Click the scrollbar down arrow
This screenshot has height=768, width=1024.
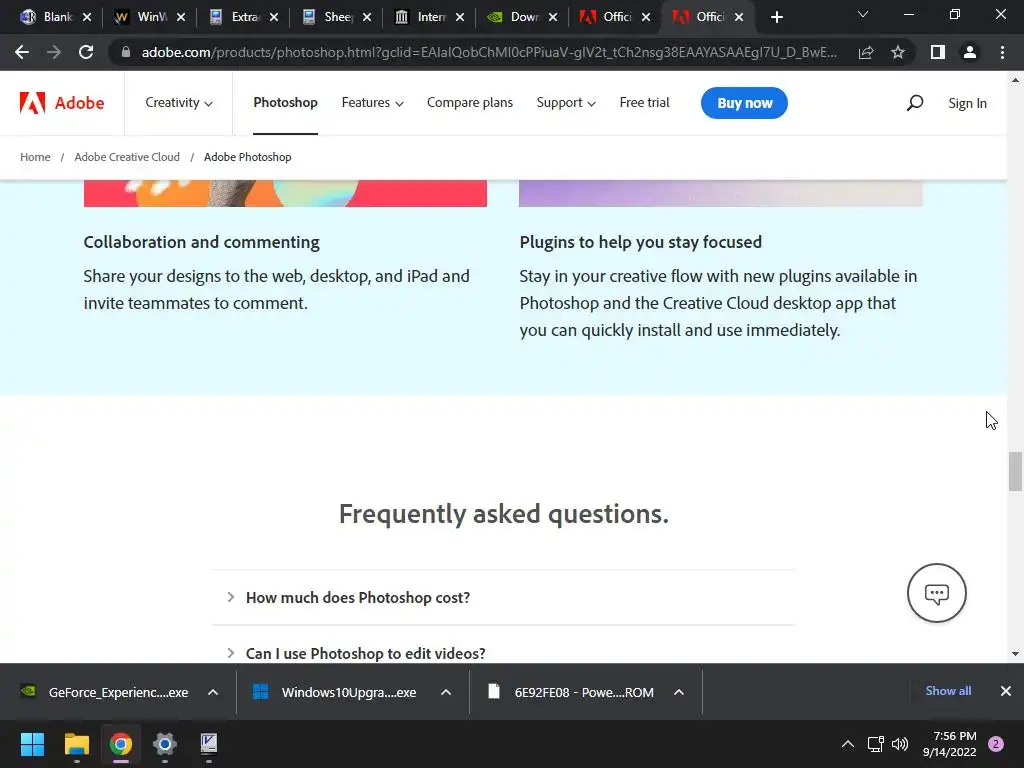[x=1015, y=654]
